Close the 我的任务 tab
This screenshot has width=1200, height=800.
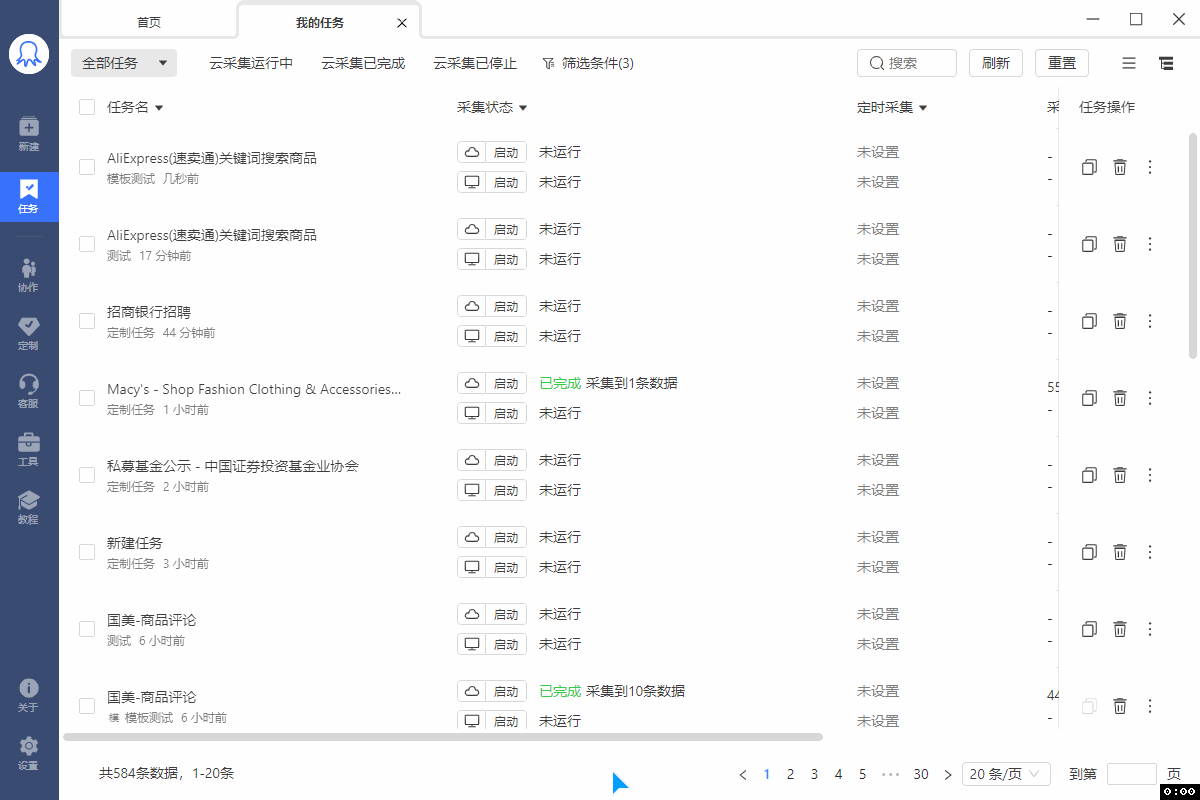pyautogui.click(x=402, y=22)
